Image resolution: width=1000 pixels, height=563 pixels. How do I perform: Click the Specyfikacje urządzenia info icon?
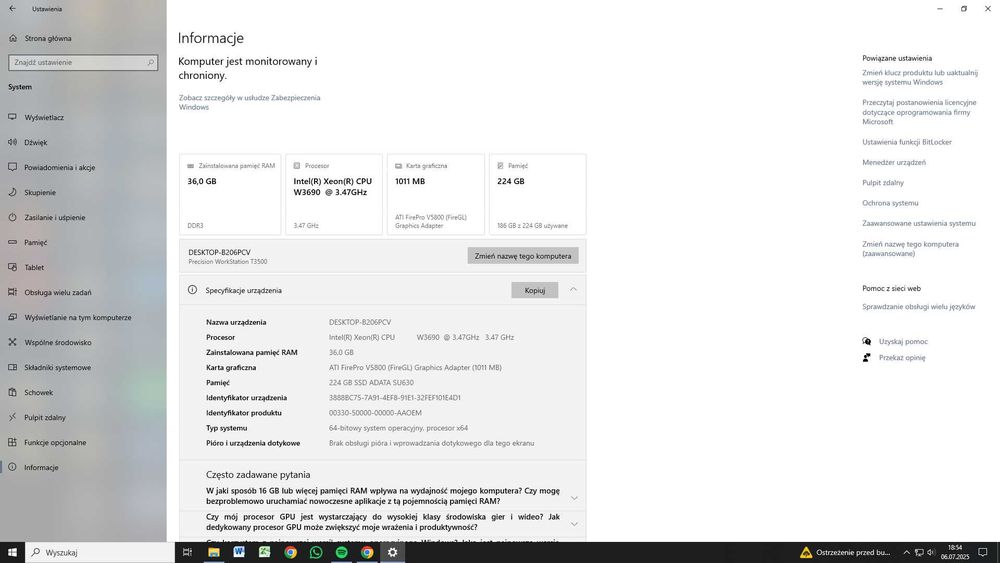click(192, 290)
